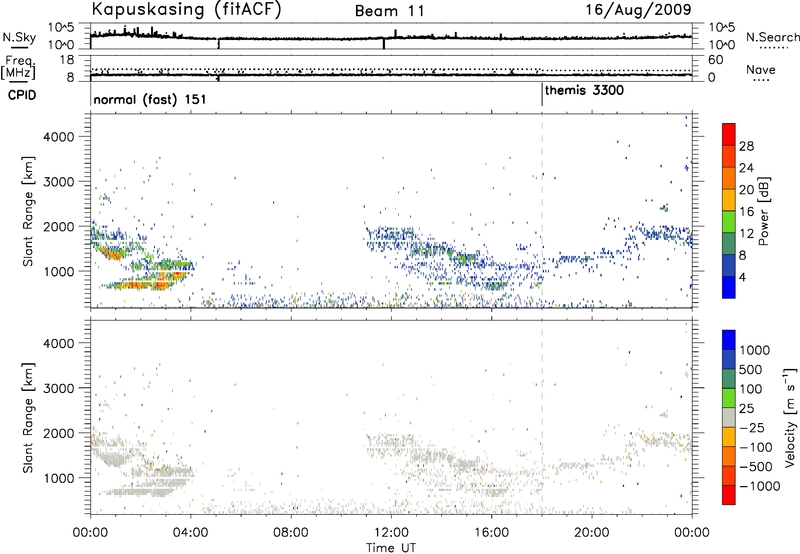The width and height of the screenshot is (800, 554).
Task: Click the red bottom of the velocity colorbar
Action: tap(729, 495)
